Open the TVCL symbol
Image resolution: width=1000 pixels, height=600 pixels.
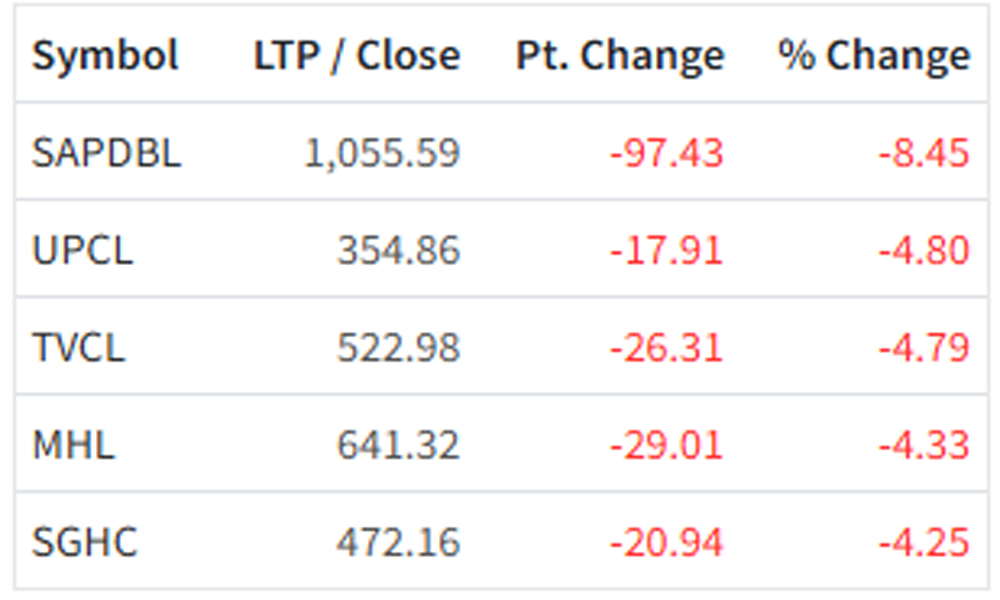(x=78, y=348)
